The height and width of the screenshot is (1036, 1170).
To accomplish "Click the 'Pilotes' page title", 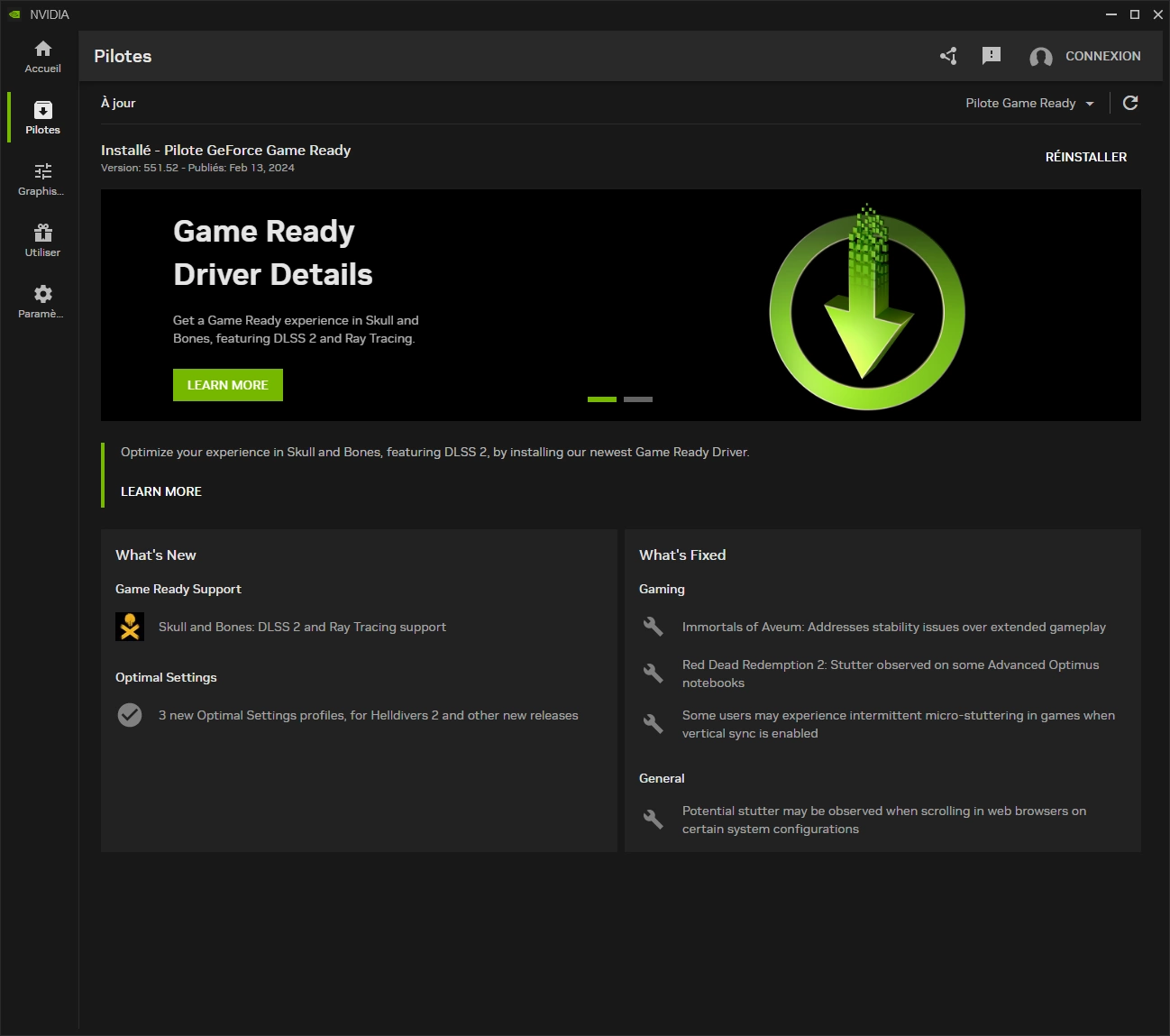I will 123,56.
